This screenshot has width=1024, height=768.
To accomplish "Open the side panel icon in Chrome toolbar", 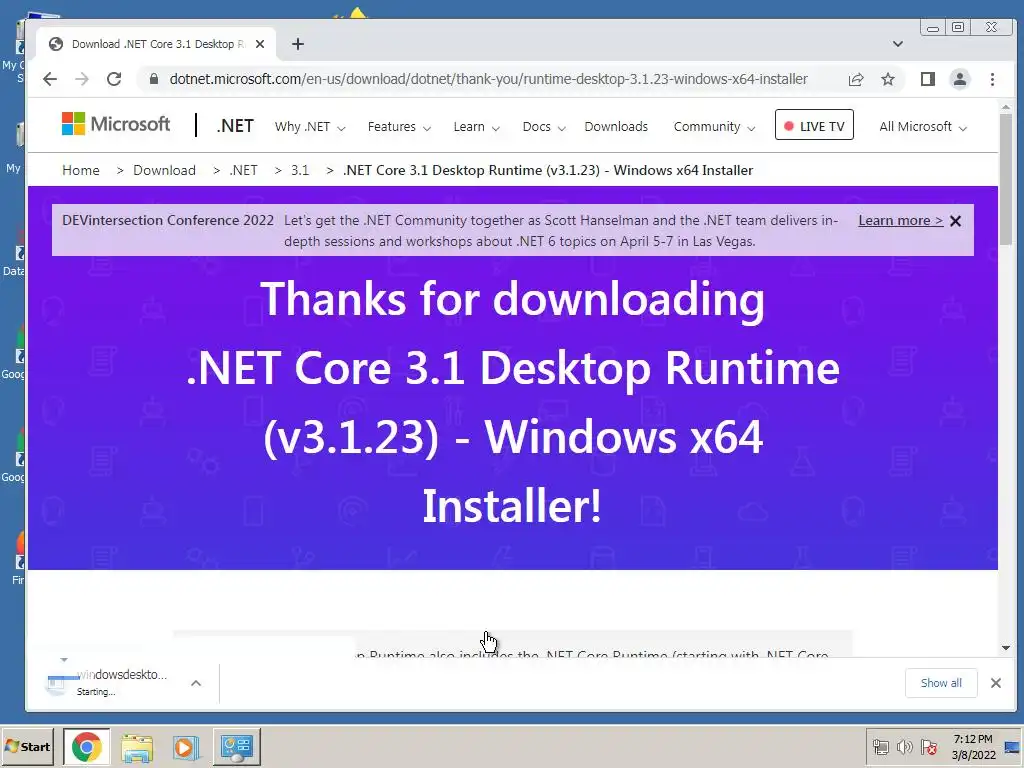I will click(x=927, y=79).
